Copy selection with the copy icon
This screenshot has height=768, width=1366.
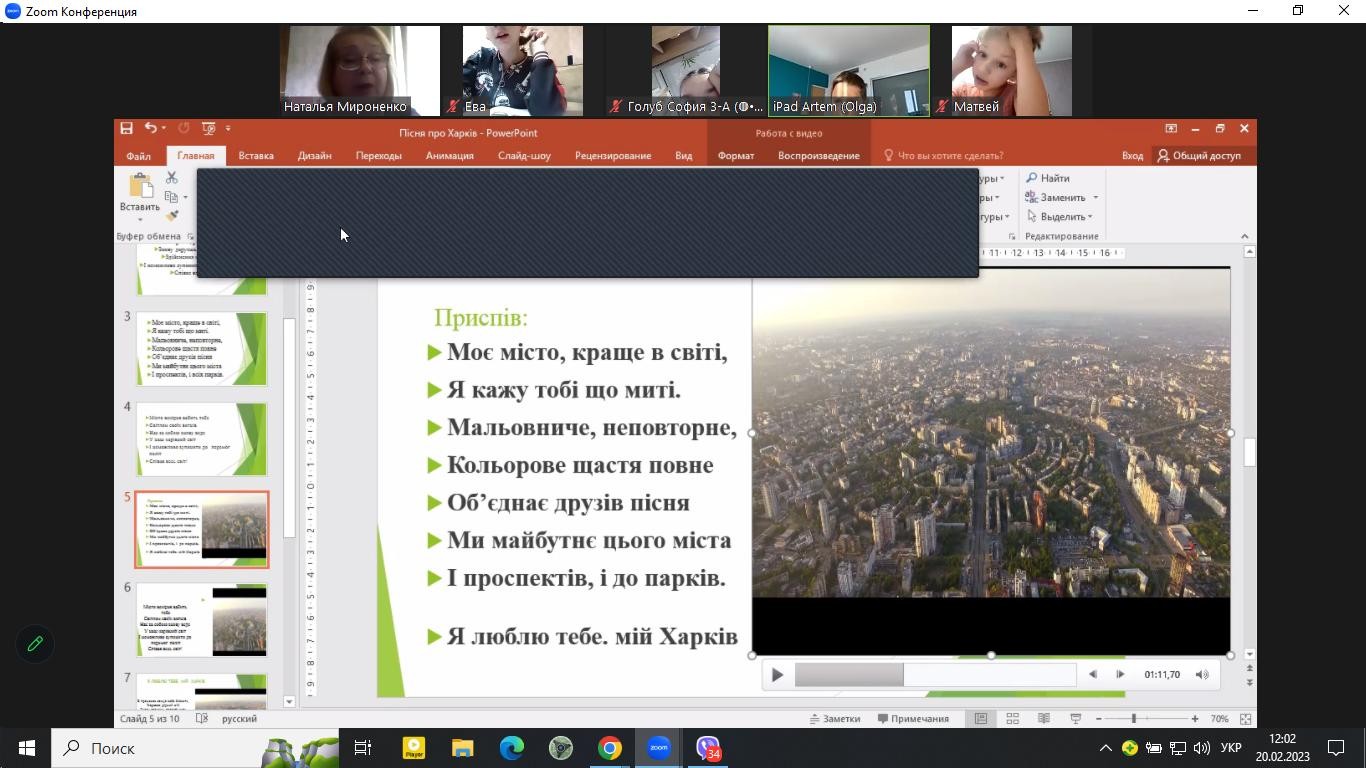coord(171,197)
